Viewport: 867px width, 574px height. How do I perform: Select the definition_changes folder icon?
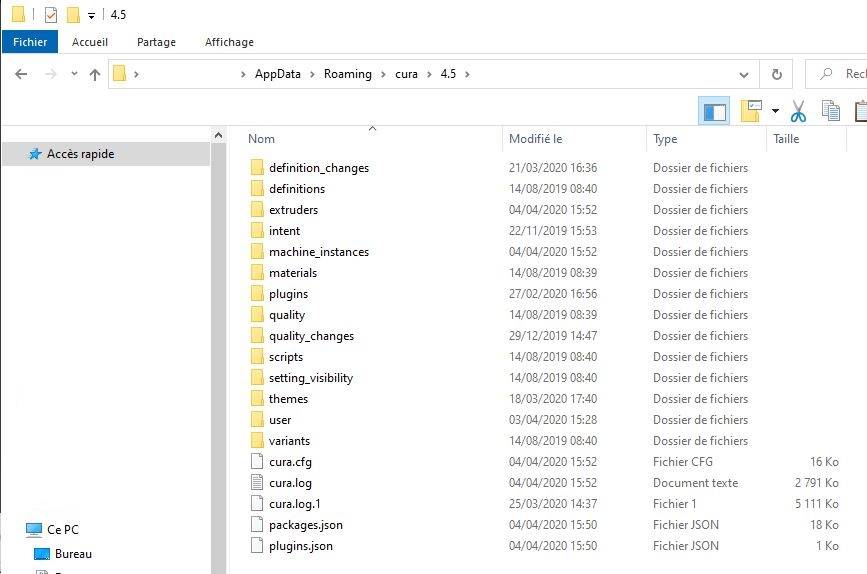[257, 168]
